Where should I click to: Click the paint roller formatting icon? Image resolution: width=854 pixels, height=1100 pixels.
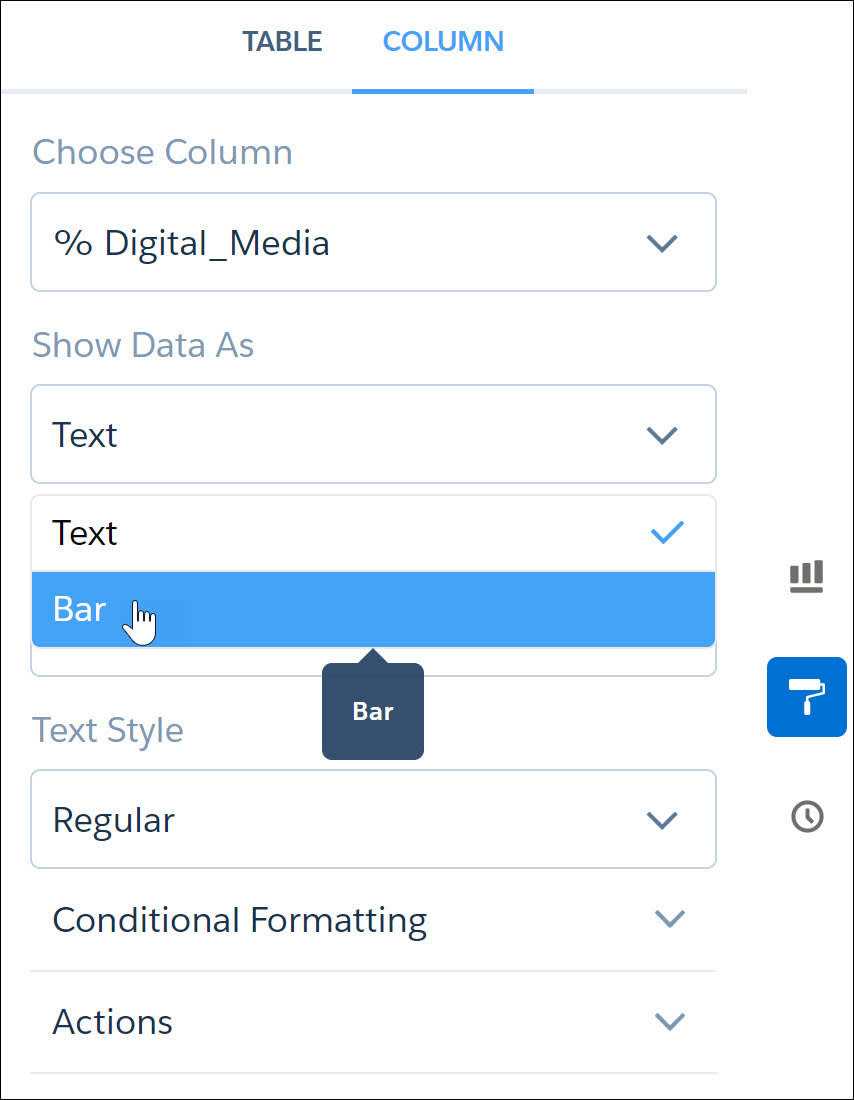pos(807,697)
